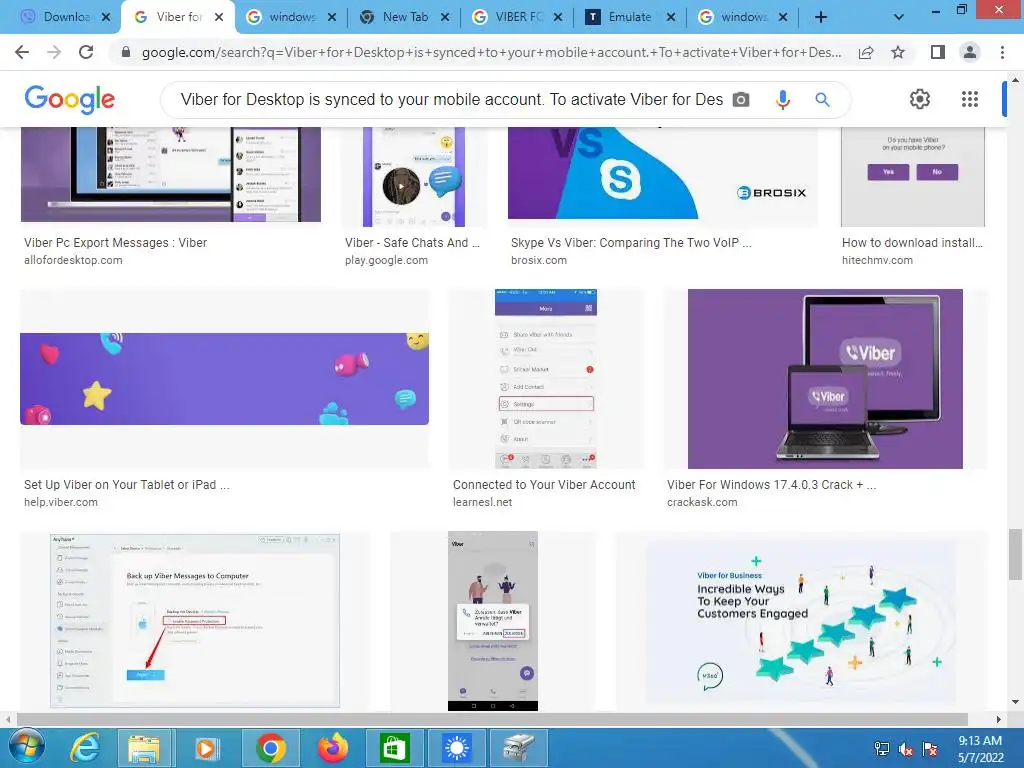Open Firefox from the taskbar
The image size is (1024, 768).
333,748
